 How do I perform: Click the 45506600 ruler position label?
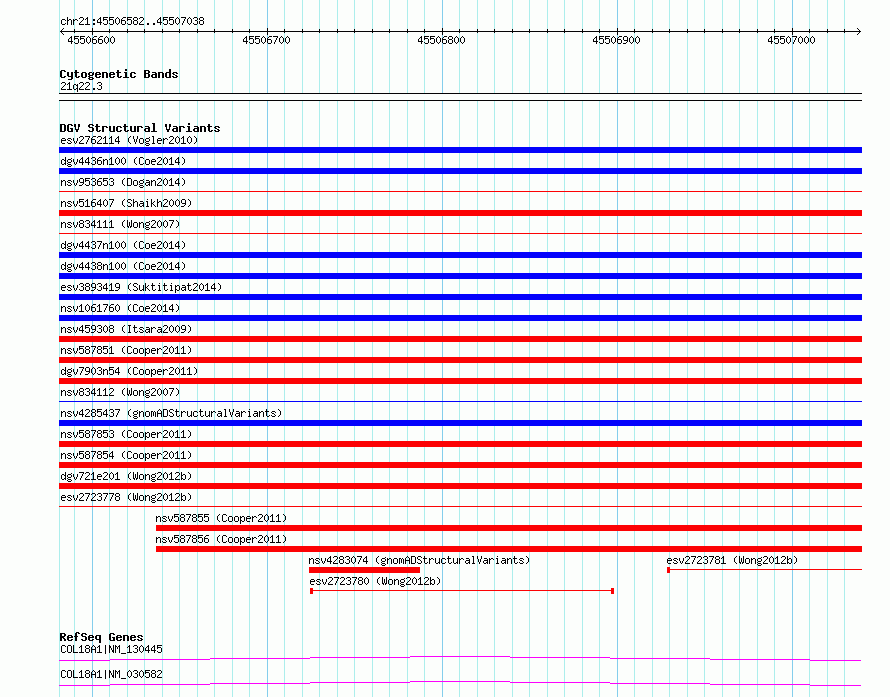coord(91,40)
